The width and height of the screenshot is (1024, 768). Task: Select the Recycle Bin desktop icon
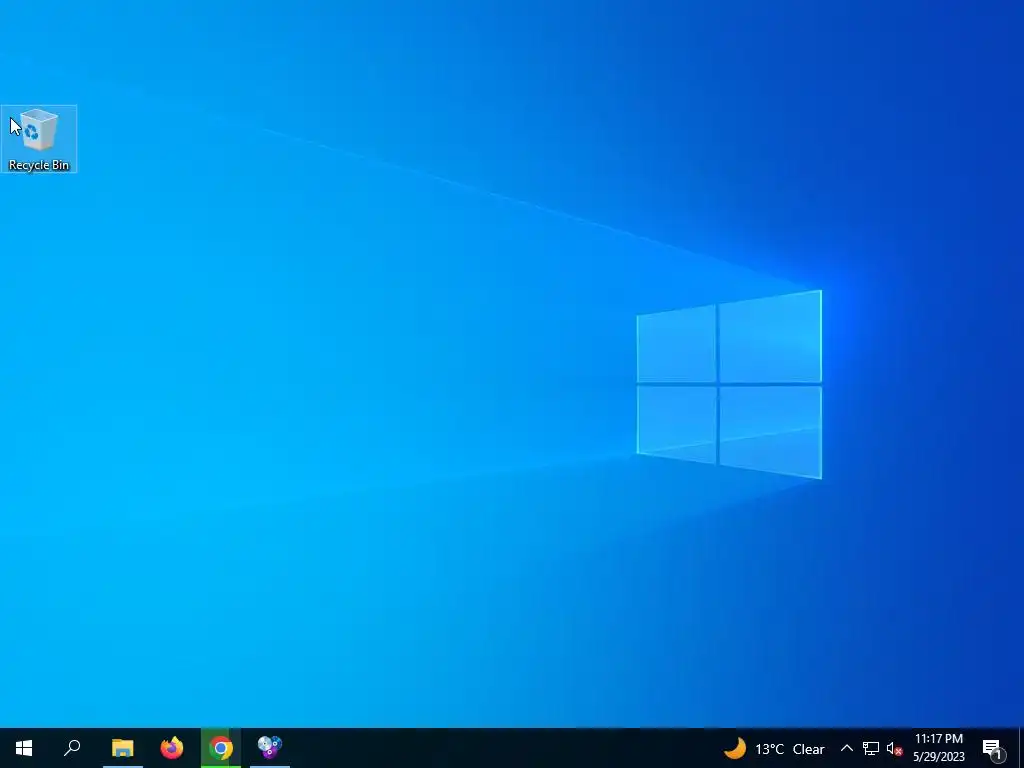click(39, 139)
